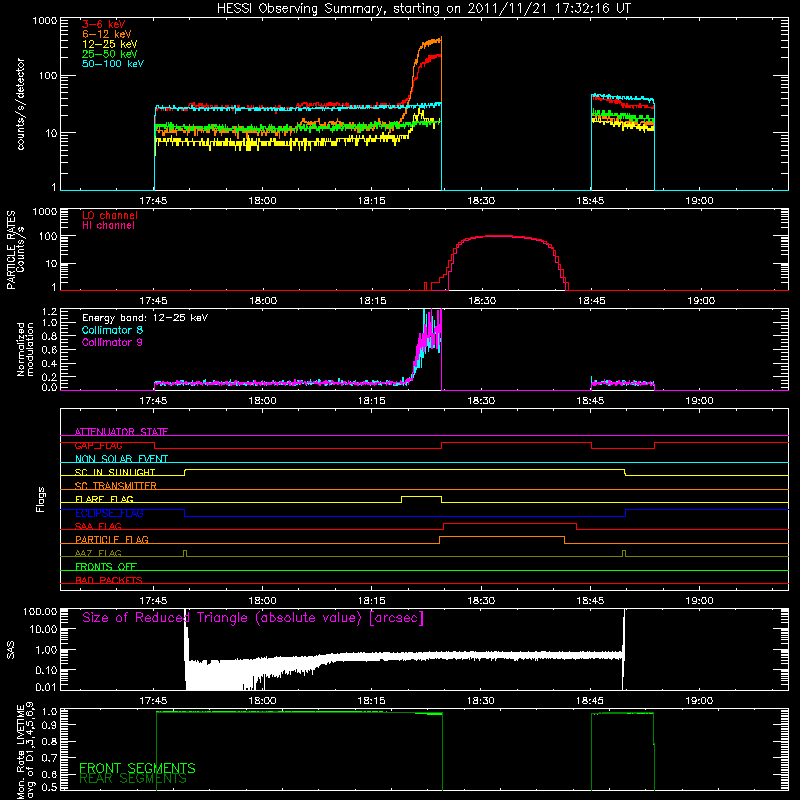Click the 'Size of Reduced Triangle' caption
Screen dimensions: 800x800
(253, 618)
